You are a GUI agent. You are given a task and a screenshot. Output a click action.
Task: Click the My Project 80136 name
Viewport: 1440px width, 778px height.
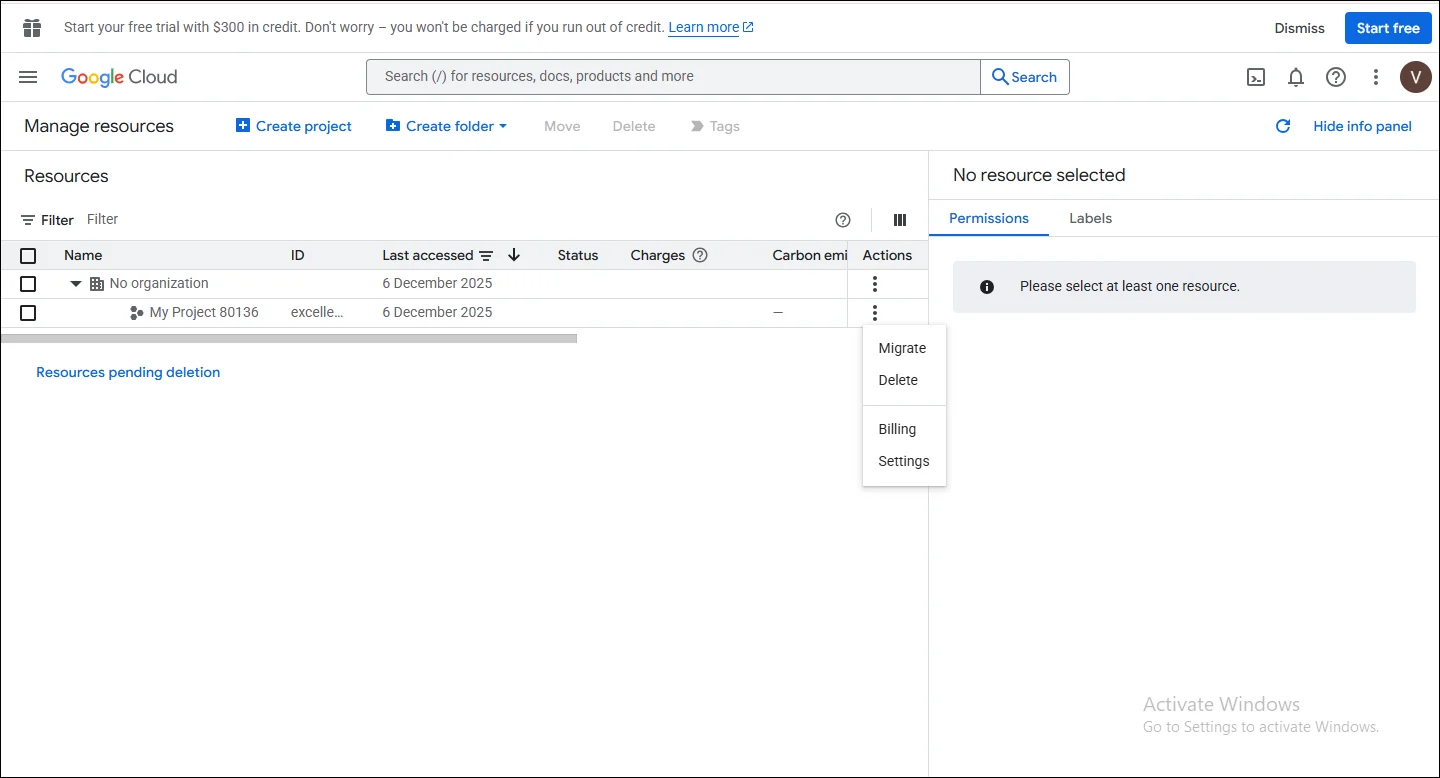pyautogui.click(x=204, y=313)
